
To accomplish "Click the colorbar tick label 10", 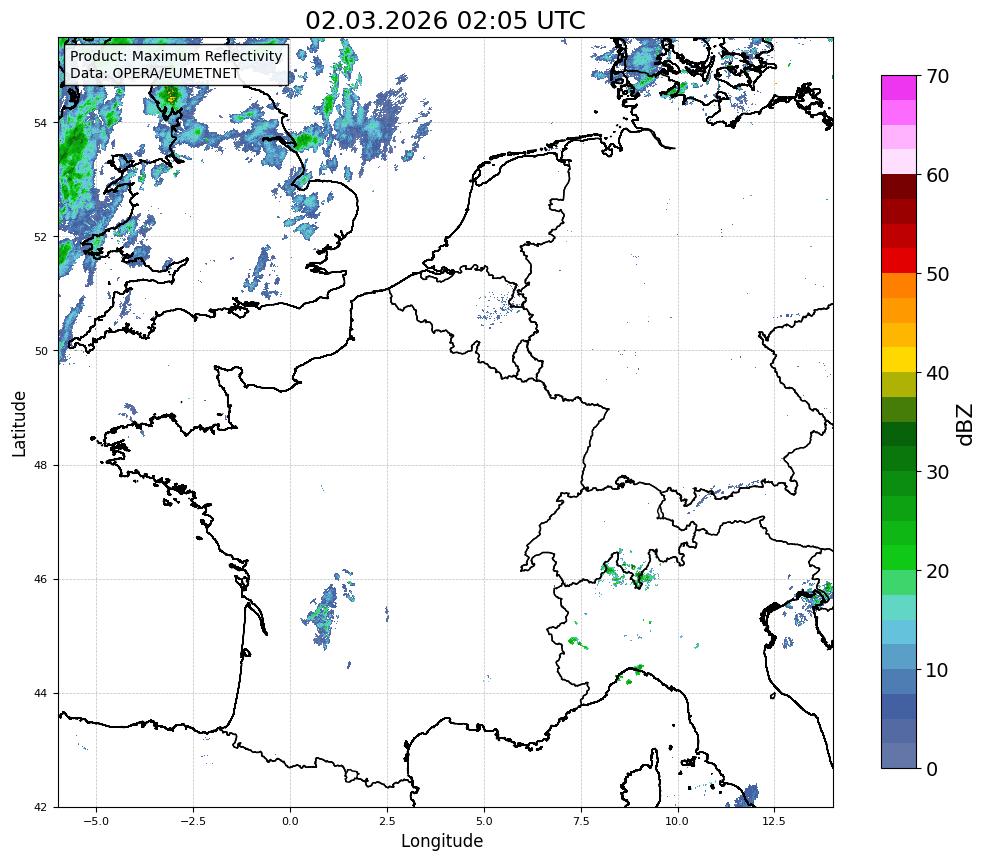I will click(x=937, y=670).
